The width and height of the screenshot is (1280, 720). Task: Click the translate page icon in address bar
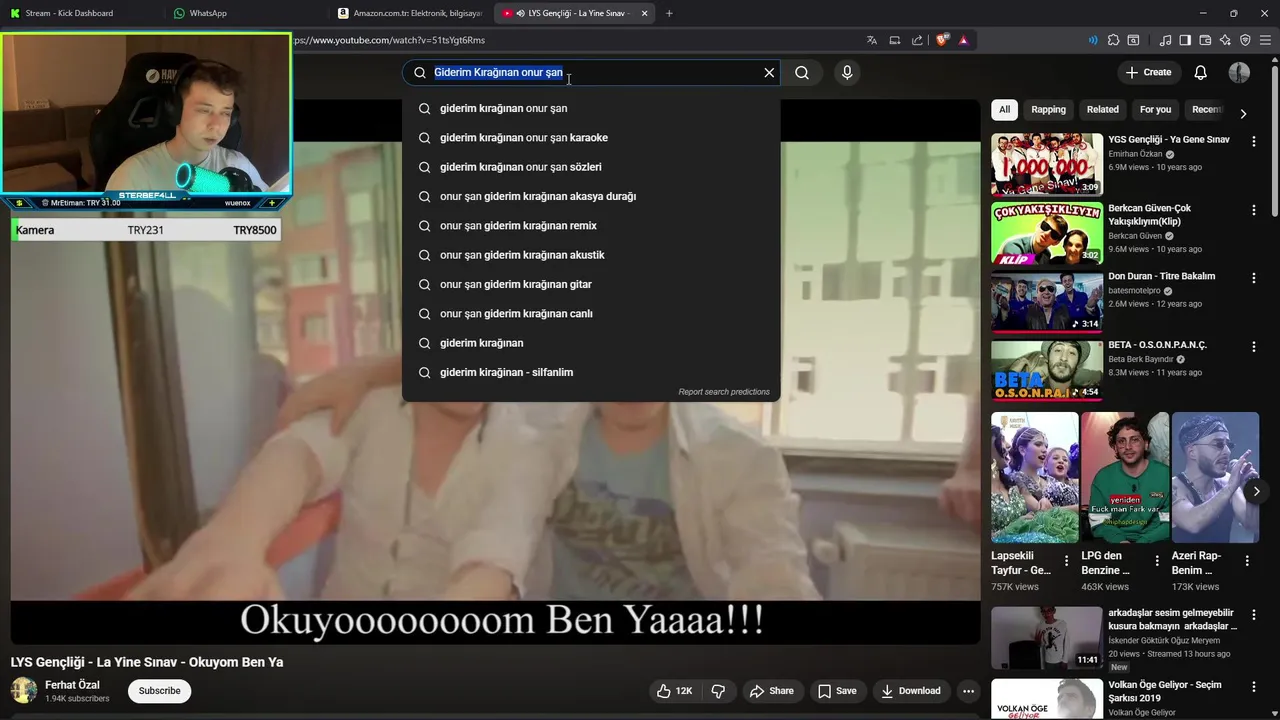872,40
